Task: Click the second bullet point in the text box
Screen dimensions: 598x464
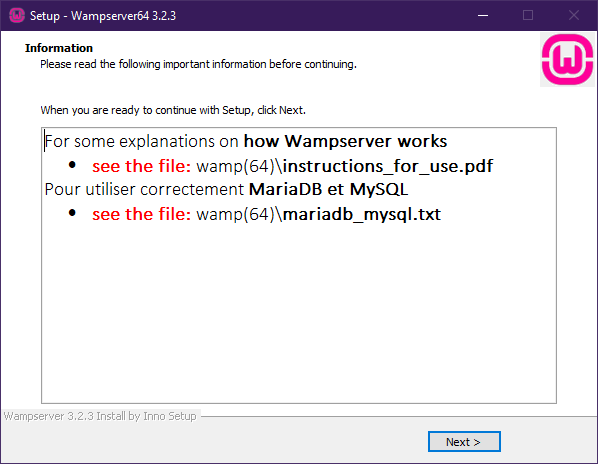Action: point(72,213)
